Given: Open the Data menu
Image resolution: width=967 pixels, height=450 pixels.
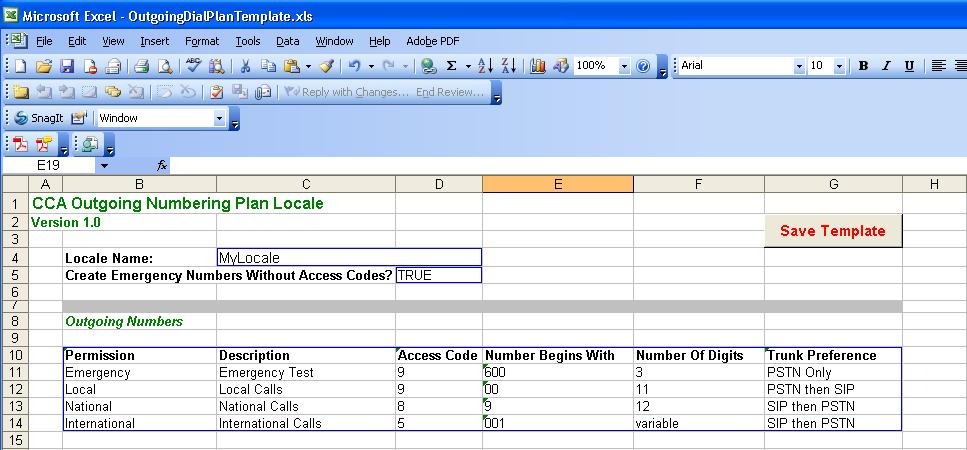Looking at the screenshot, I should [x=287, y=41].
